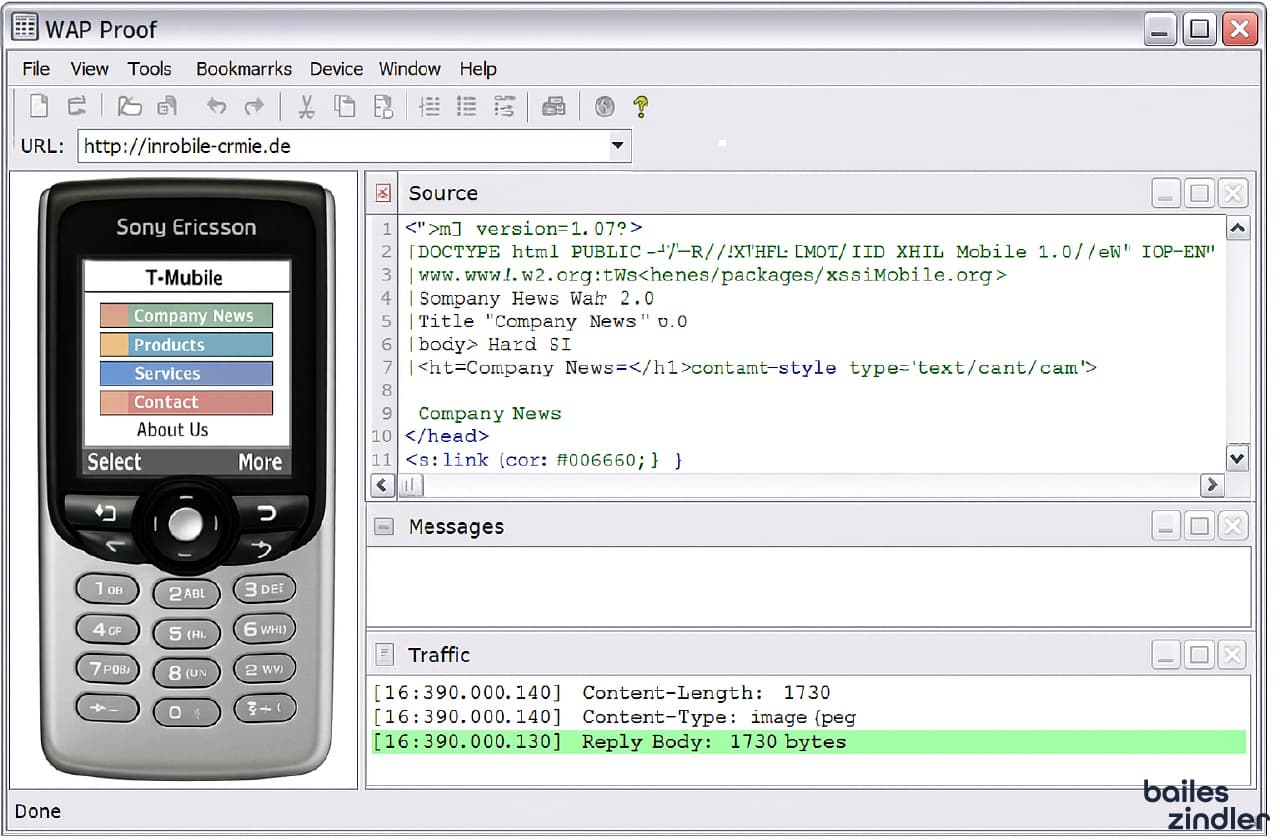Paste content using the Paste icon
Viewport: 1280px width, 840px height.
[383, 106]
